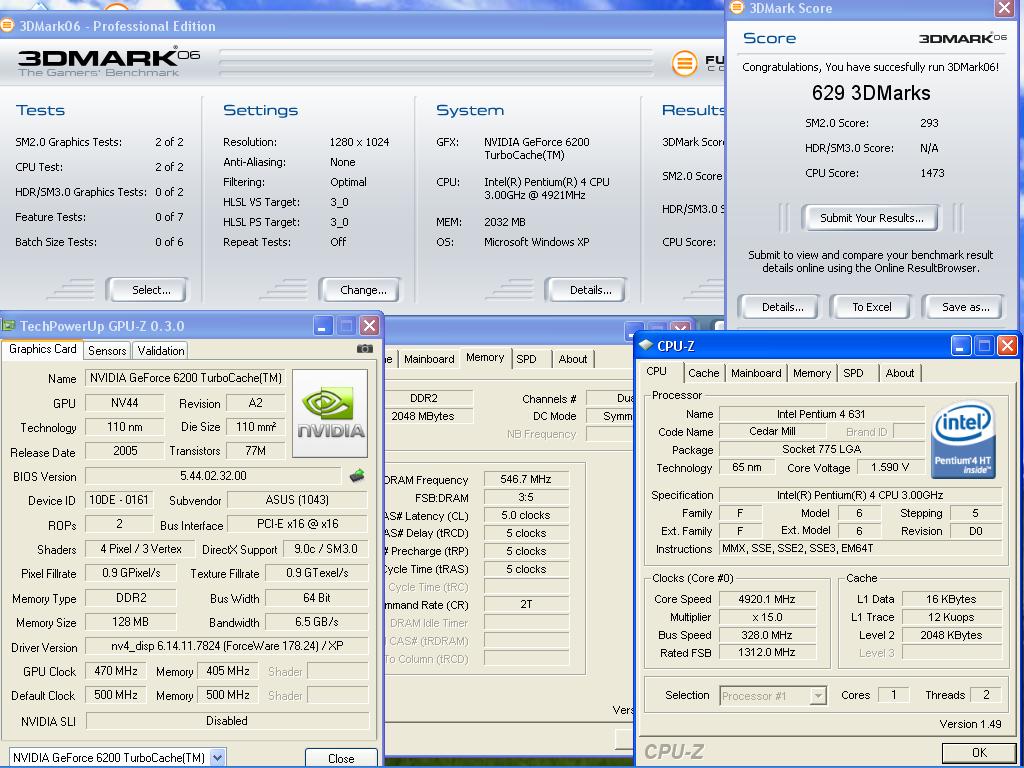The width and height of the screenshot is (1024, 768).
Task: Click the Bus Interface value PCI-E x16
Action: coord(297,524)
